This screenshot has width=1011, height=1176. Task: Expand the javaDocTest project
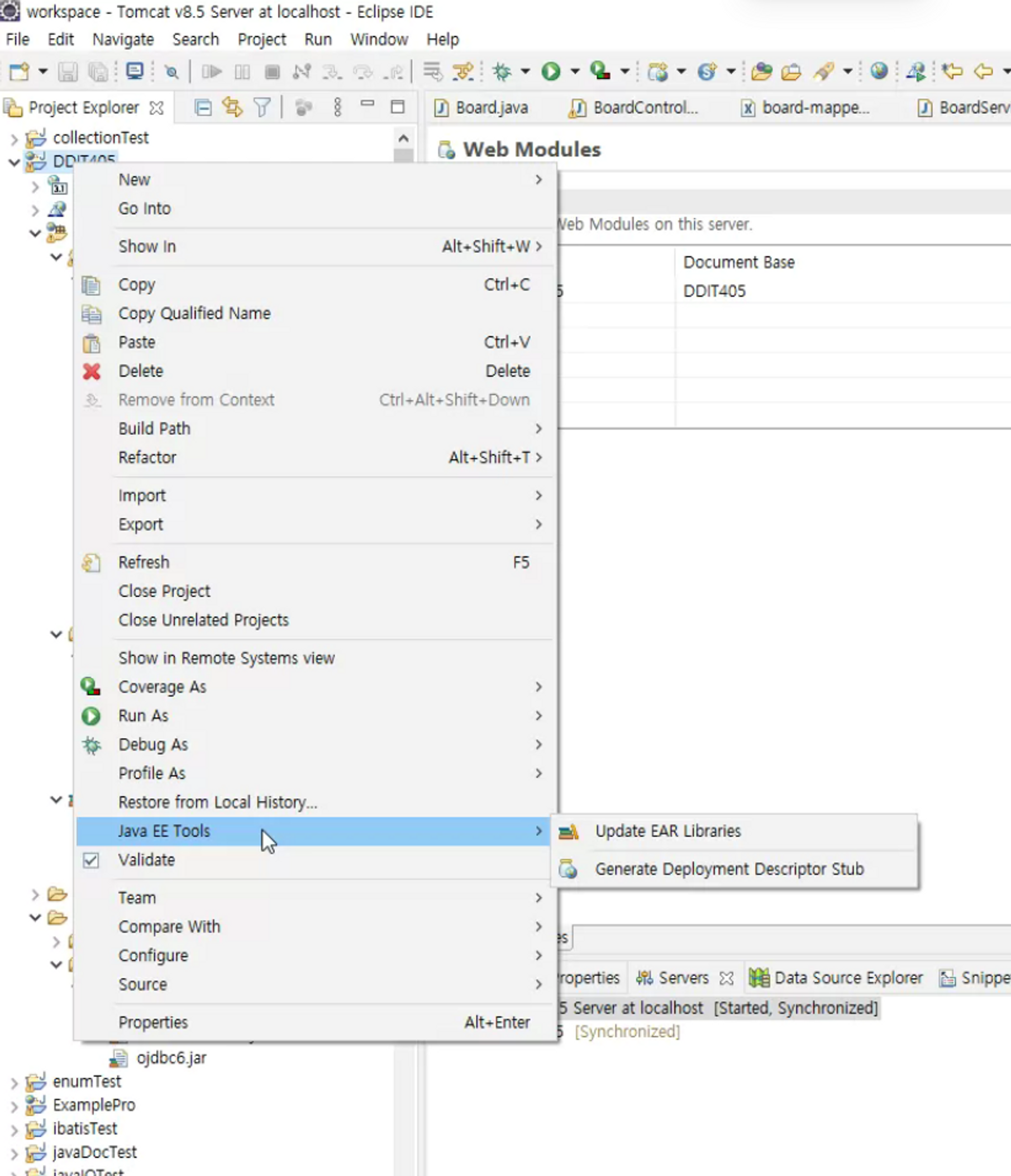point(15,1153)
